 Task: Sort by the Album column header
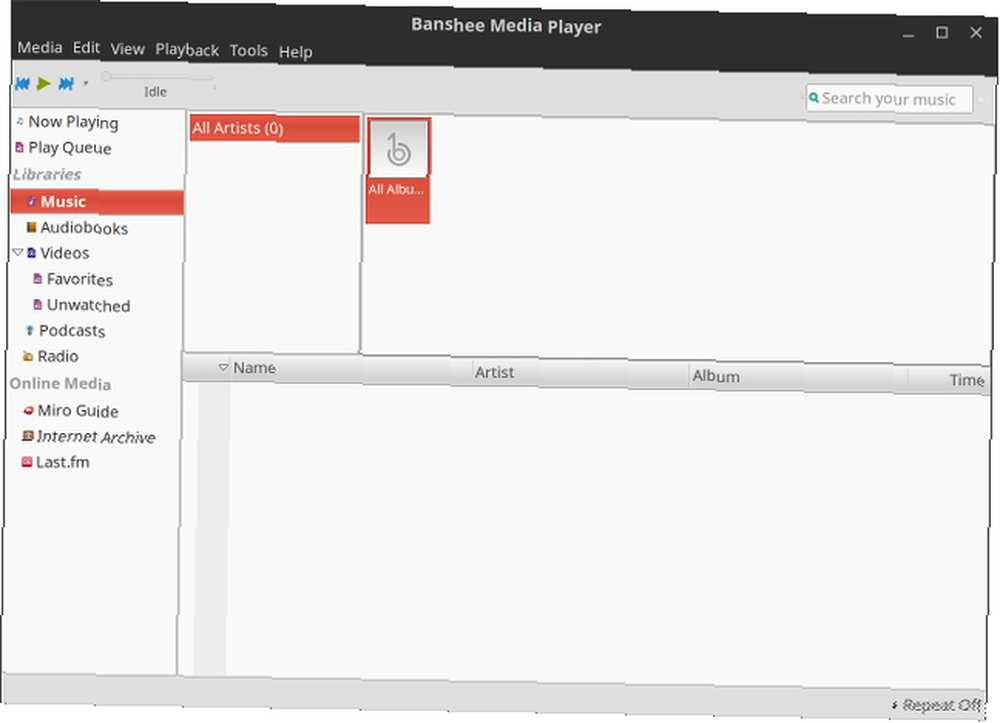(716, 377)
